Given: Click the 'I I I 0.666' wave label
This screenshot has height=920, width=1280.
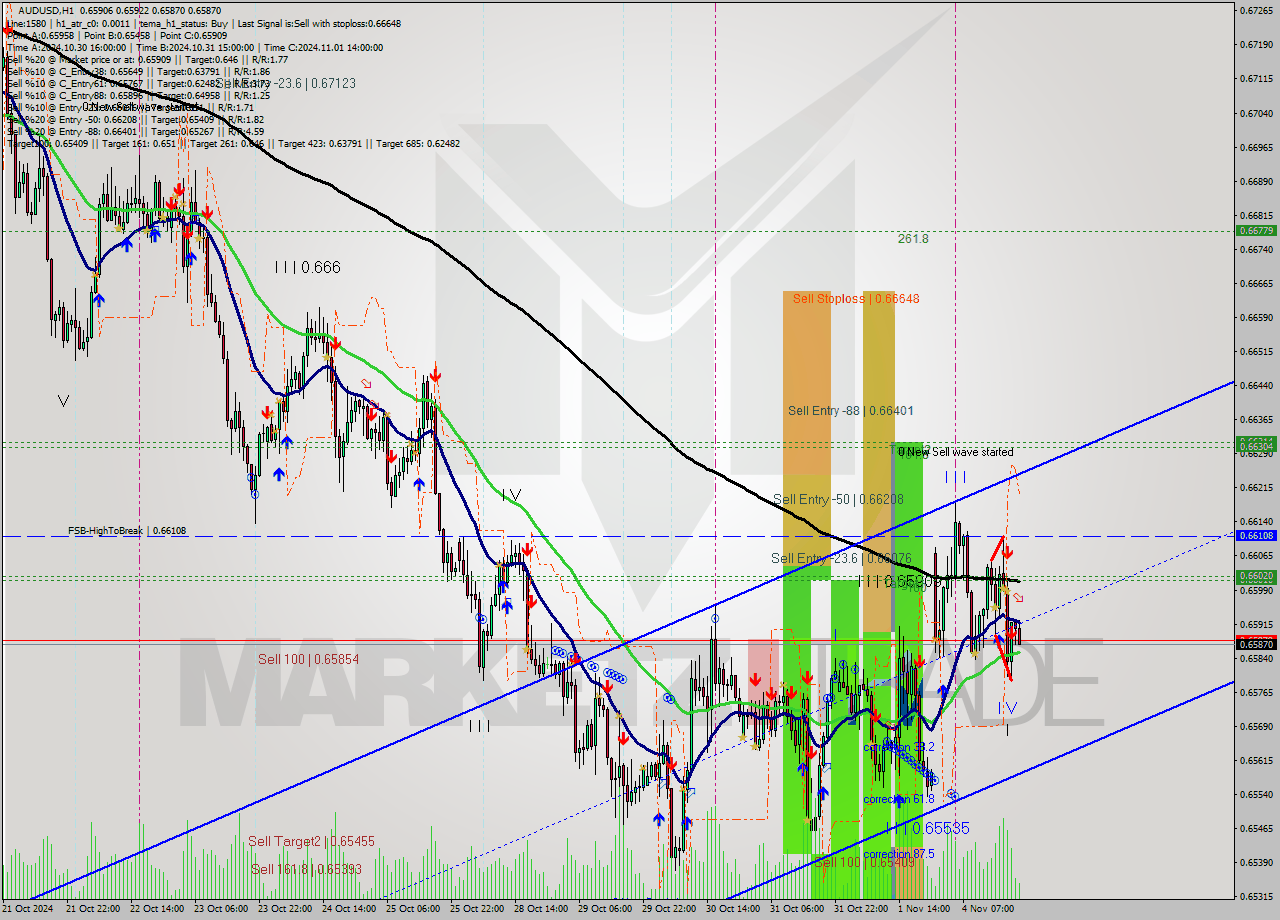Looking at the screenshot, I should pyautogui.click(x=308, y=267).
